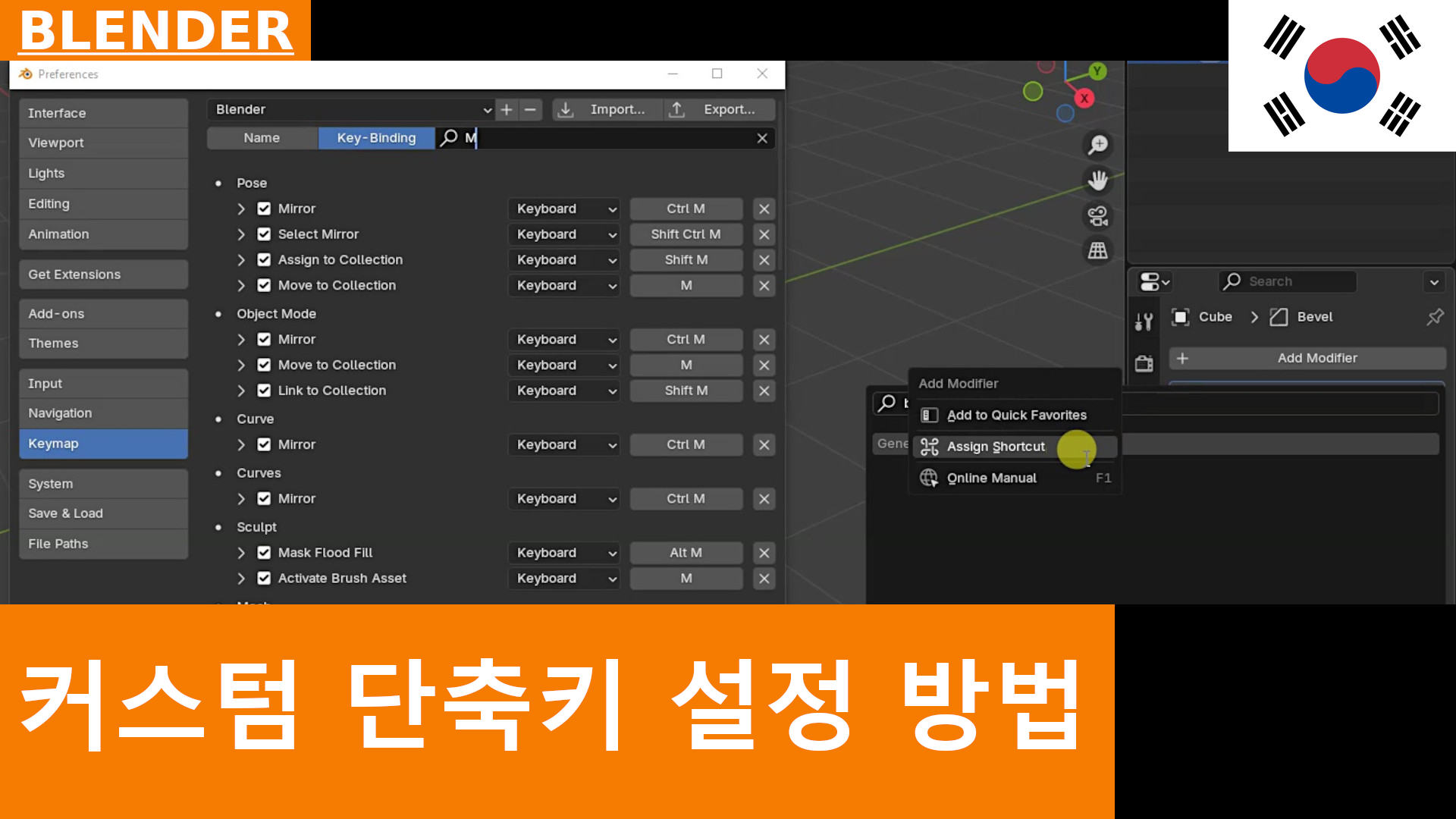Click the red X axis gizmo ball
Image resolution: width=1456 pixels, height=819 pixels.
pos(1084,99)
